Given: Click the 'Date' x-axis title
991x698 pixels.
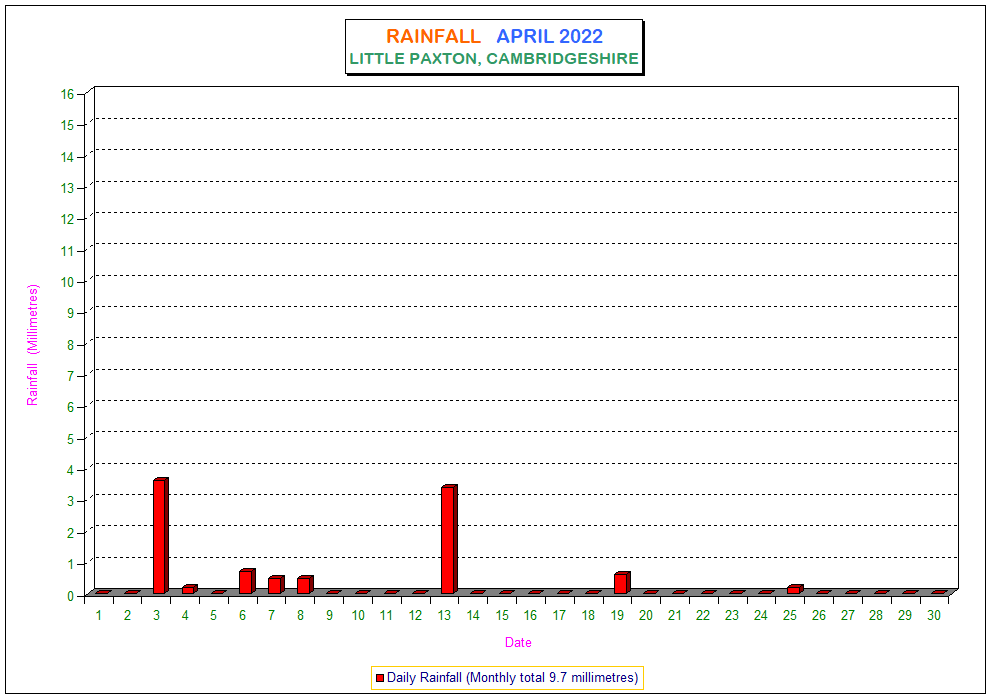Looking at the screenshot, I should pos(518,642).
